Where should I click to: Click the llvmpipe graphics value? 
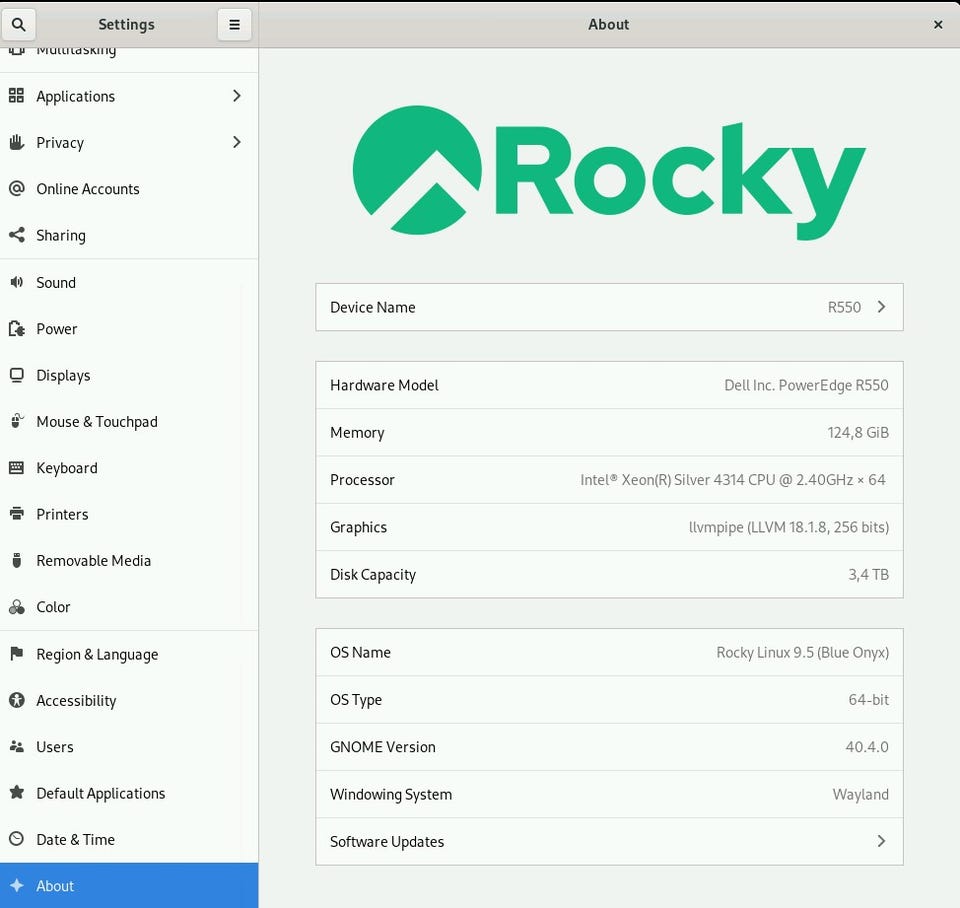click(788, 527)
